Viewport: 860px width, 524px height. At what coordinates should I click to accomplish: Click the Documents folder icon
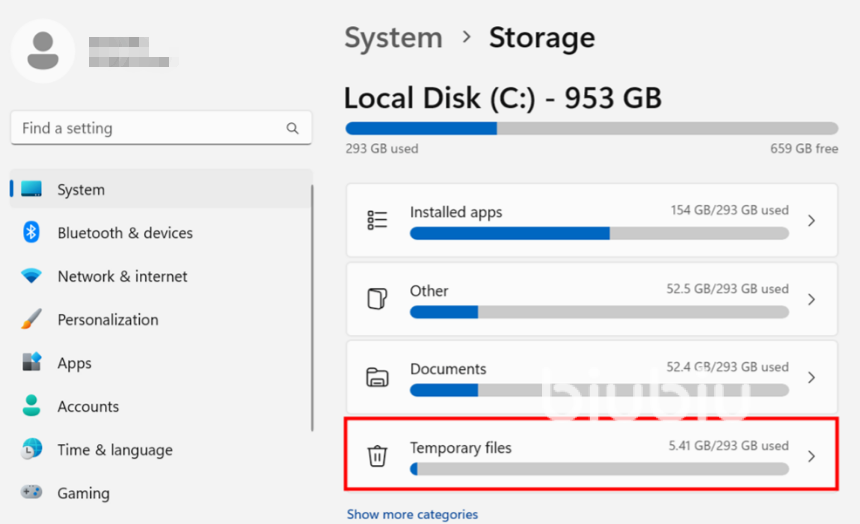(377, 377)
